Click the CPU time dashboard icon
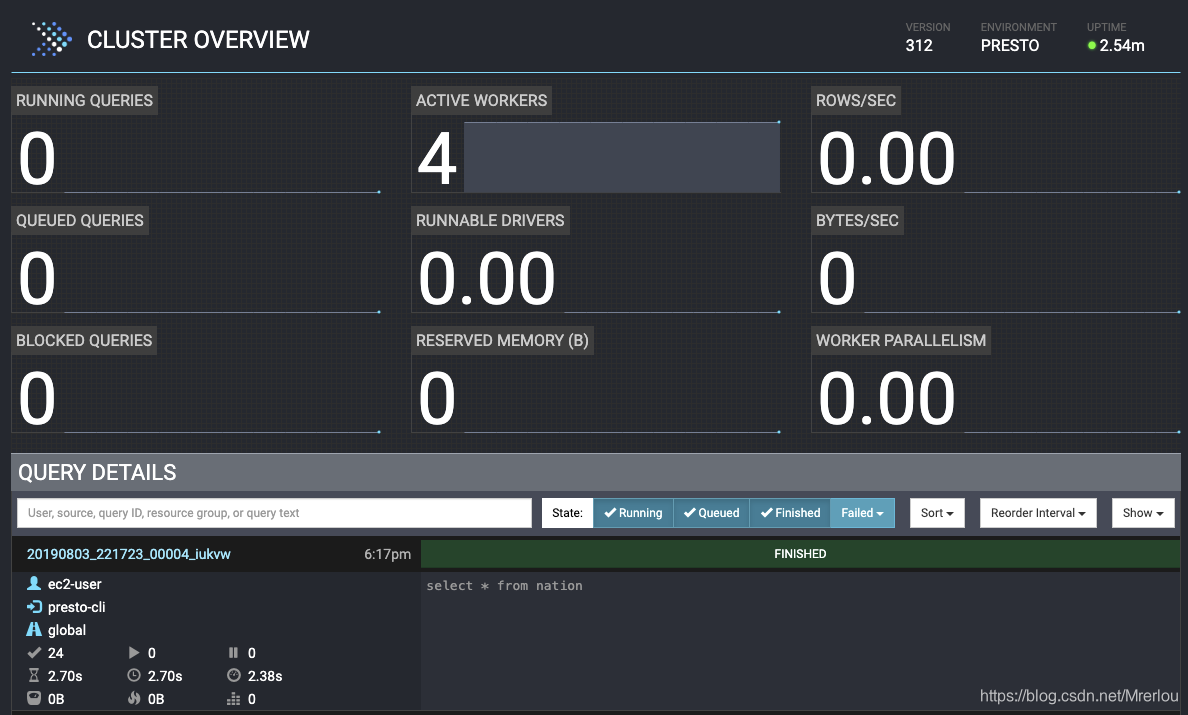Image resolution: width=1188 pixels, height=715 pixels. pos(233,675)
